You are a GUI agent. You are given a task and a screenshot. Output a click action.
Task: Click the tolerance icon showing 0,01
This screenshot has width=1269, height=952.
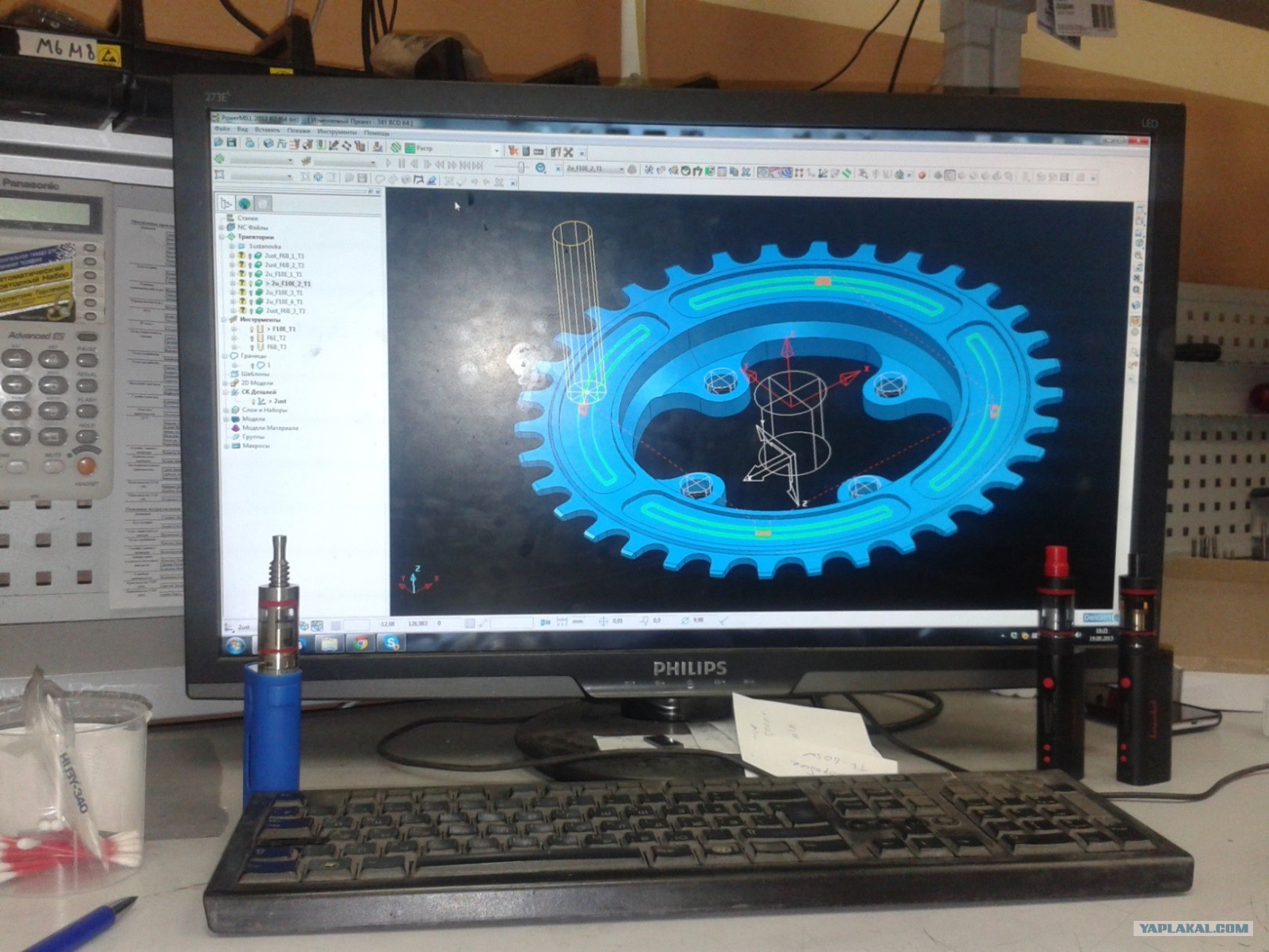(603, 621)
